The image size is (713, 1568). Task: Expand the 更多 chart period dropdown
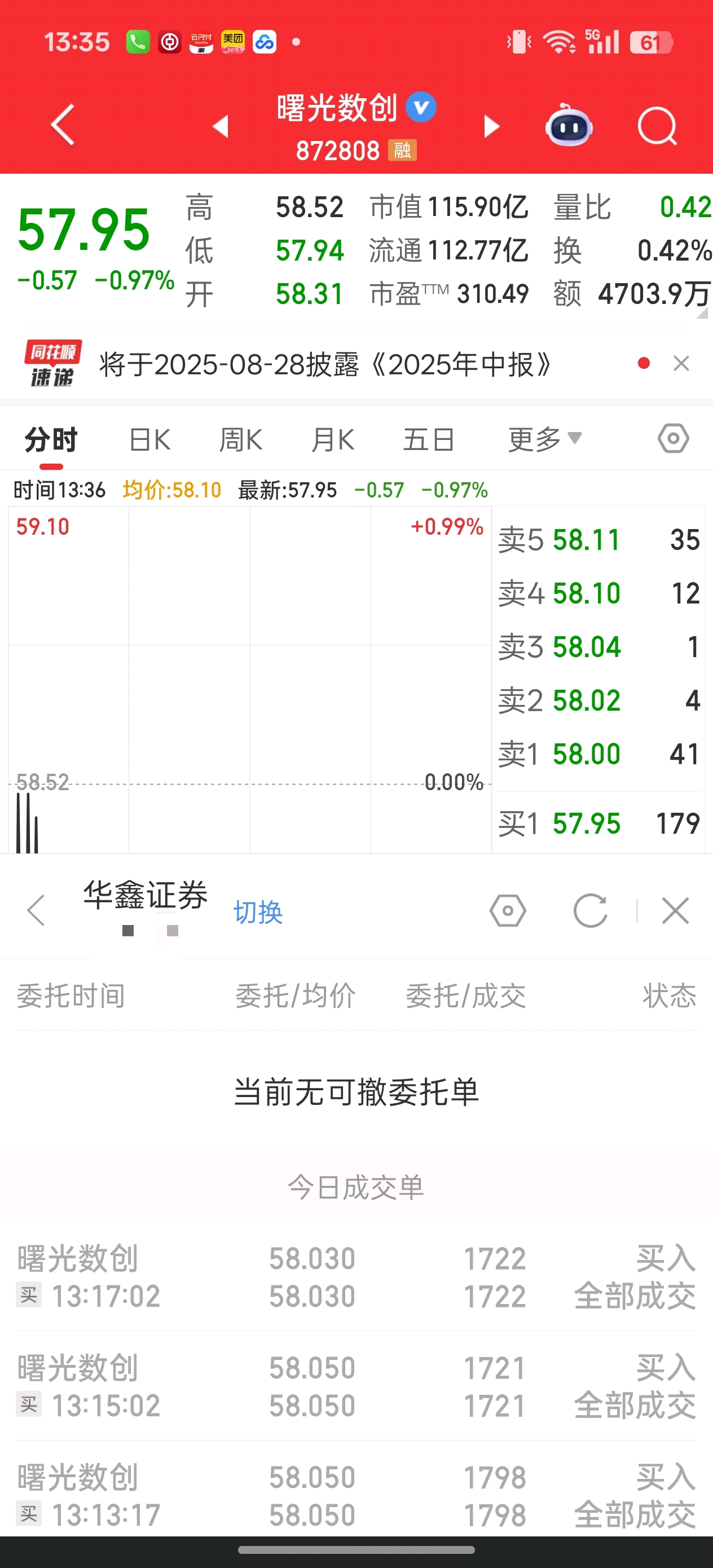point(545,439)
